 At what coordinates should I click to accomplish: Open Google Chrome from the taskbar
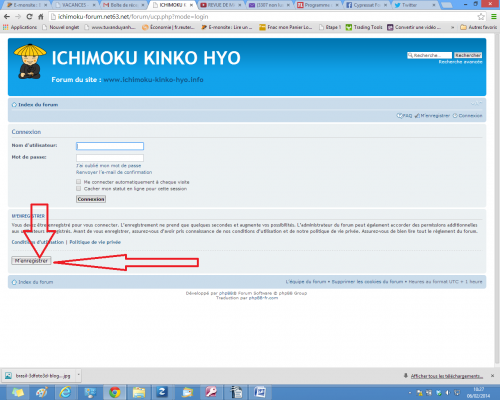point(115,392)
